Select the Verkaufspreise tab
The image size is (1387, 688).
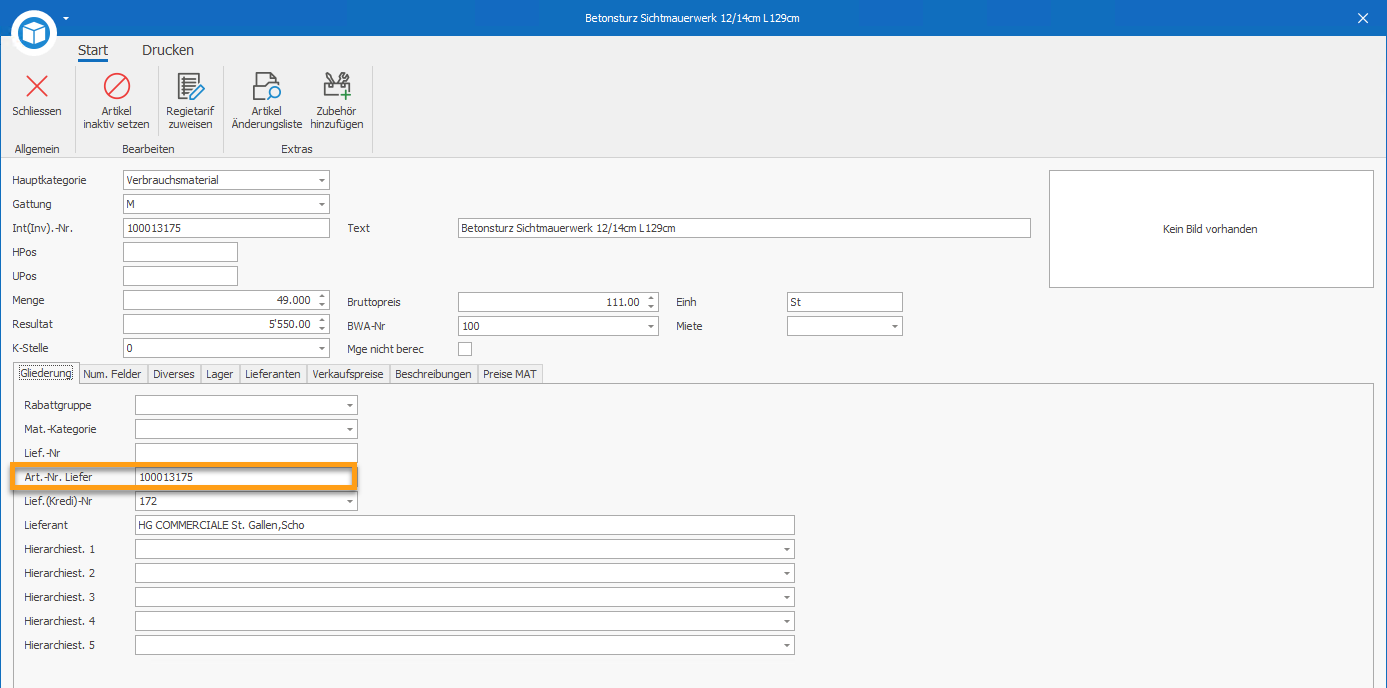347,374
